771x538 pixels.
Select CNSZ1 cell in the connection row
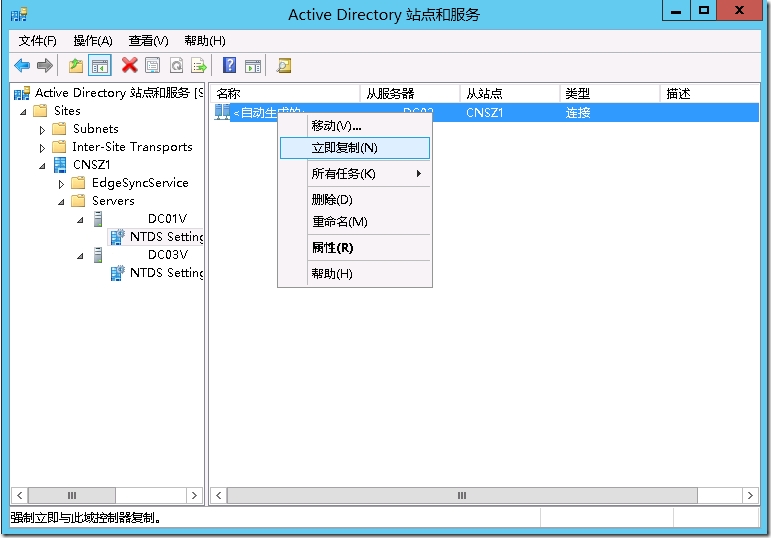point(484,113)
